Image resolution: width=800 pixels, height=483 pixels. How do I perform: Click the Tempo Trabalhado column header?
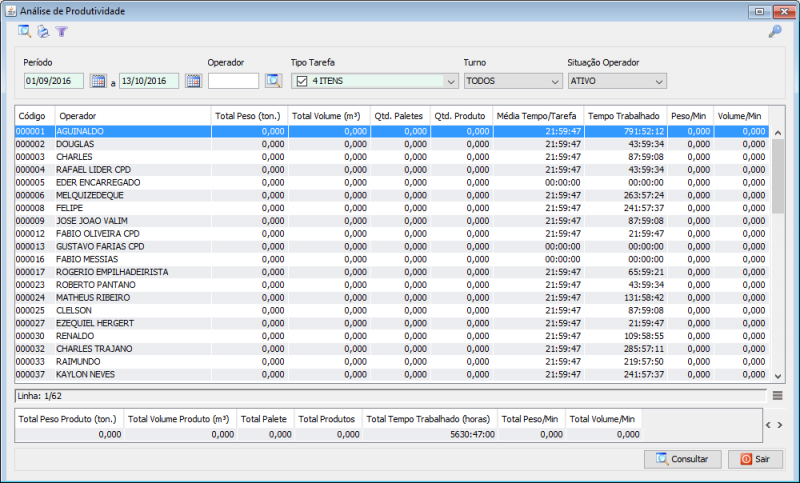625,116
